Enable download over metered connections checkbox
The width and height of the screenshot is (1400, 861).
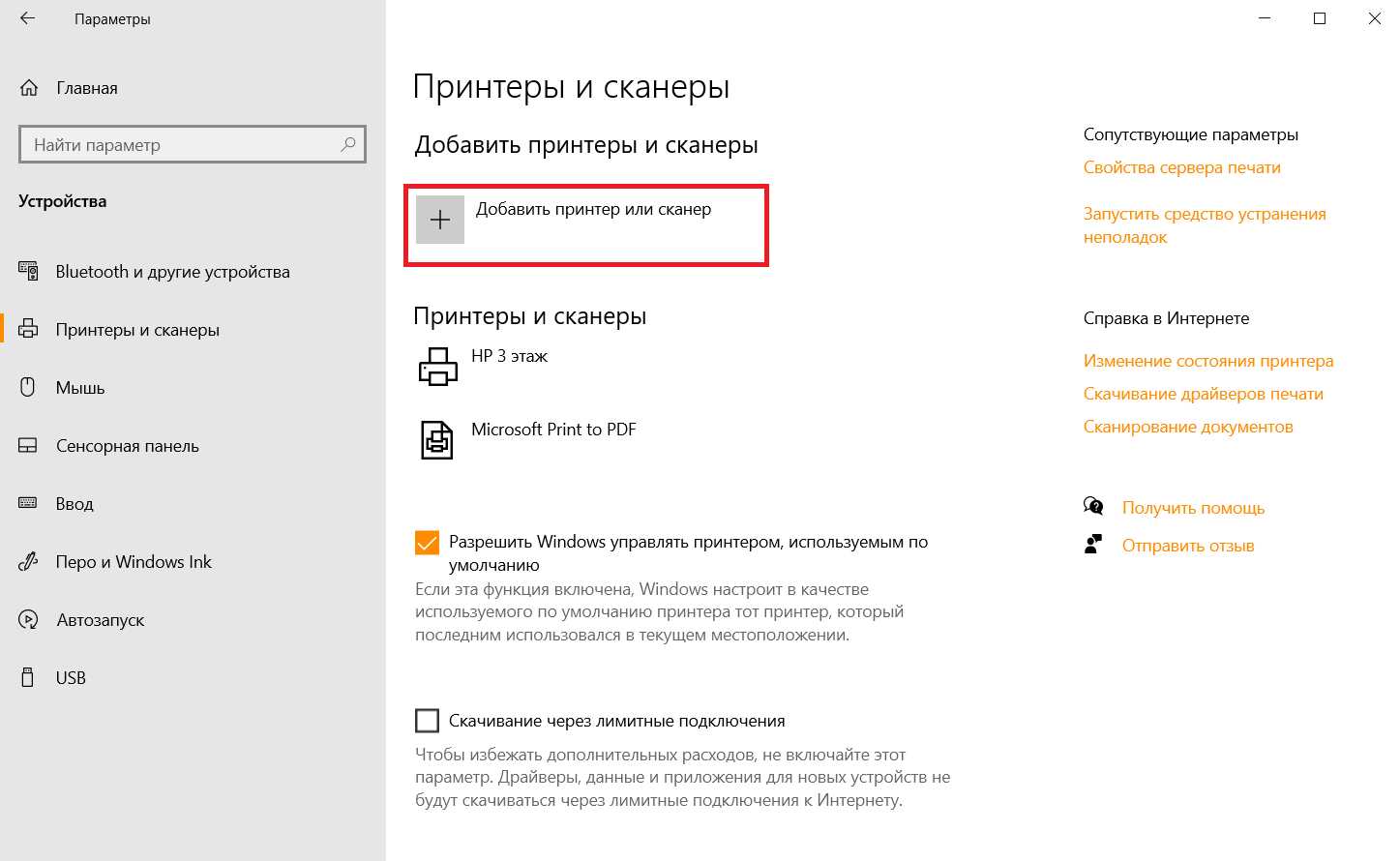pyautogui.click(x=427, y=721)
